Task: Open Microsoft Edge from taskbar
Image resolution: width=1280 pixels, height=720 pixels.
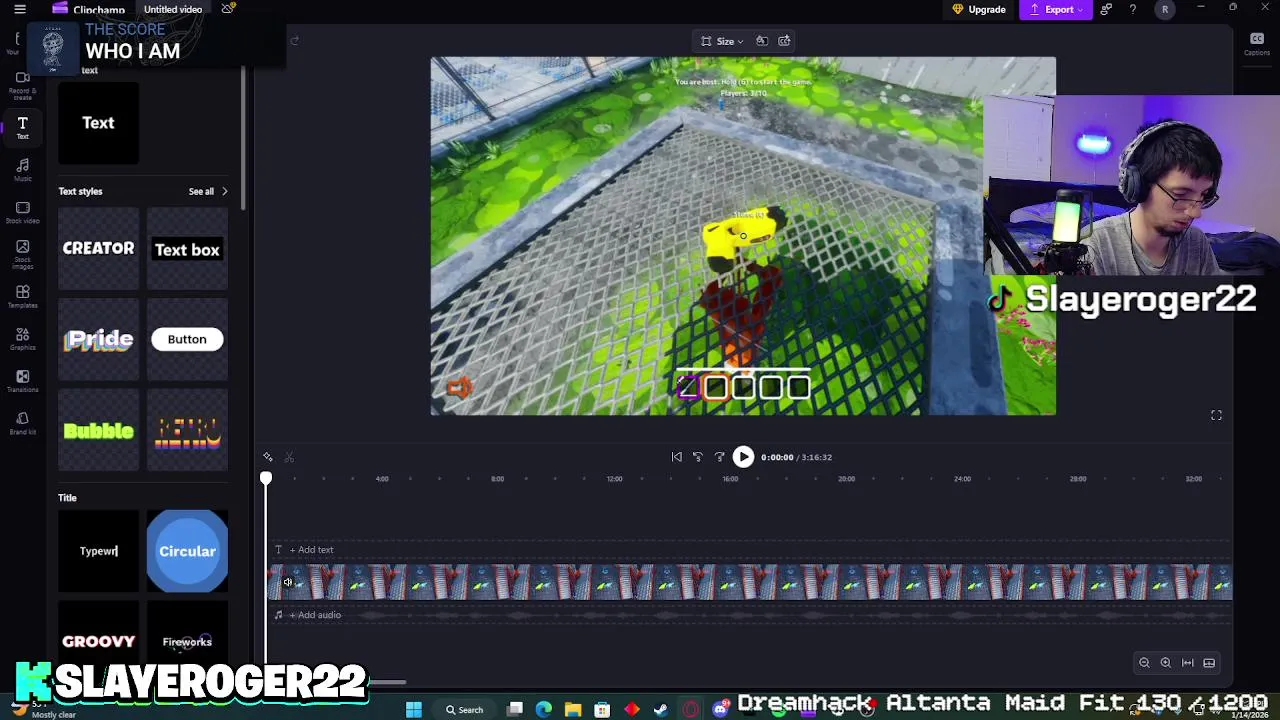Action: point(543,710)
